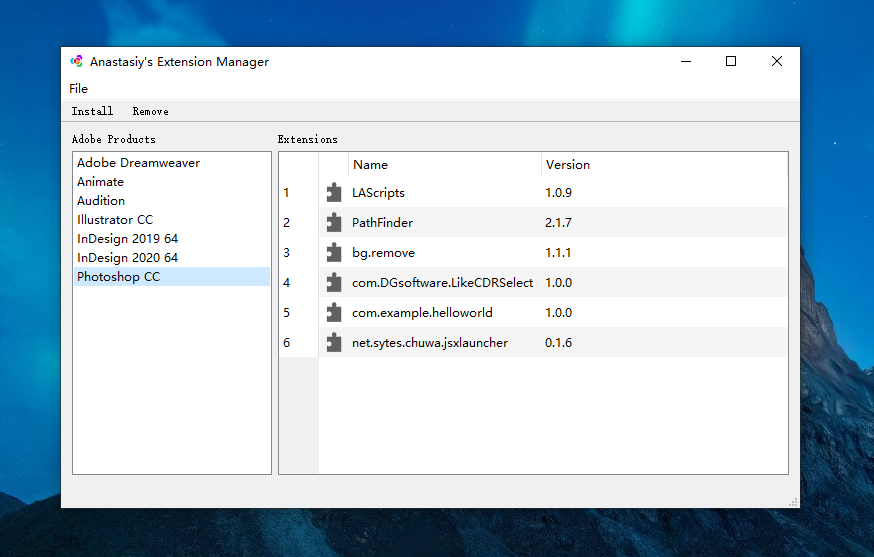Choose Animate from Adobe Products
Screen dimensions: 874x557
(x=101, y=182)
